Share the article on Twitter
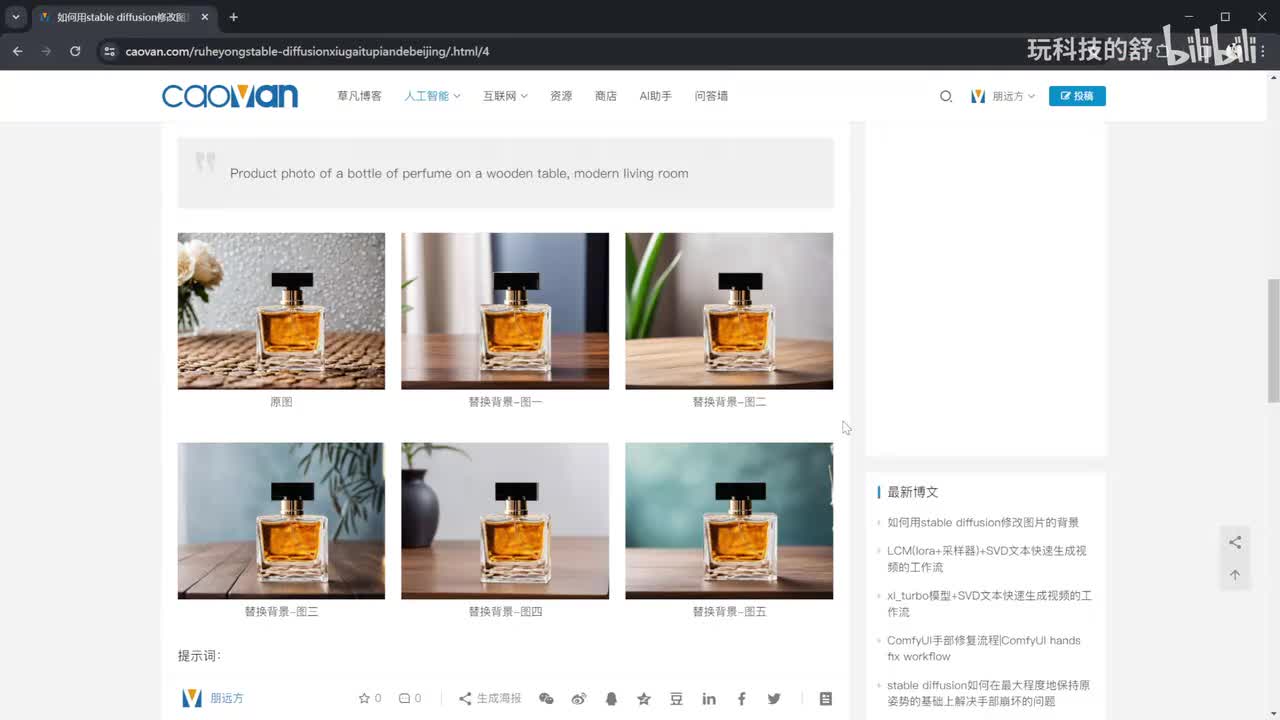The width and height of the screenshot is (1280, 720). (774, 699)
